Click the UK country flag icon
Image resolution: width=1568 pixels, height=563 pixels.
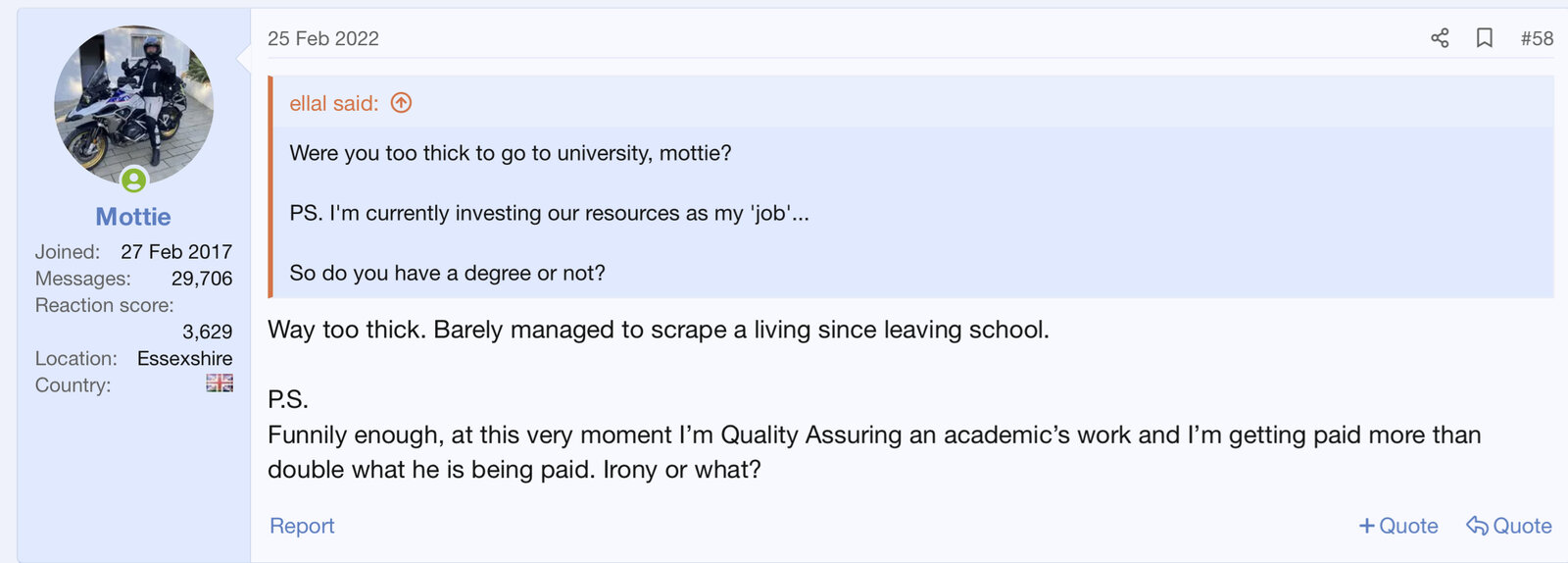pos(220,384)
